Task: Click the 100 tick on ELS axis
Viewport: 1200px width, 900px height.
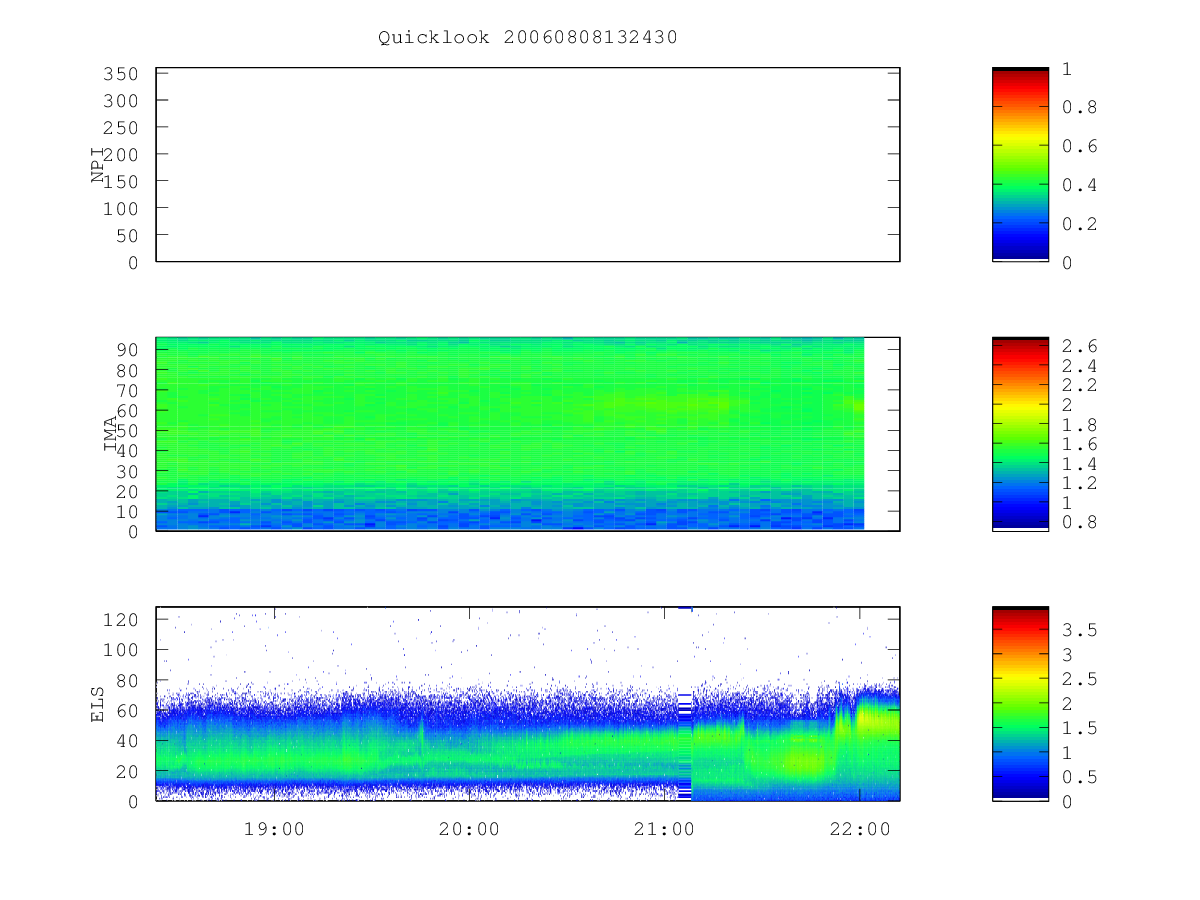Action: coord(122,650)
